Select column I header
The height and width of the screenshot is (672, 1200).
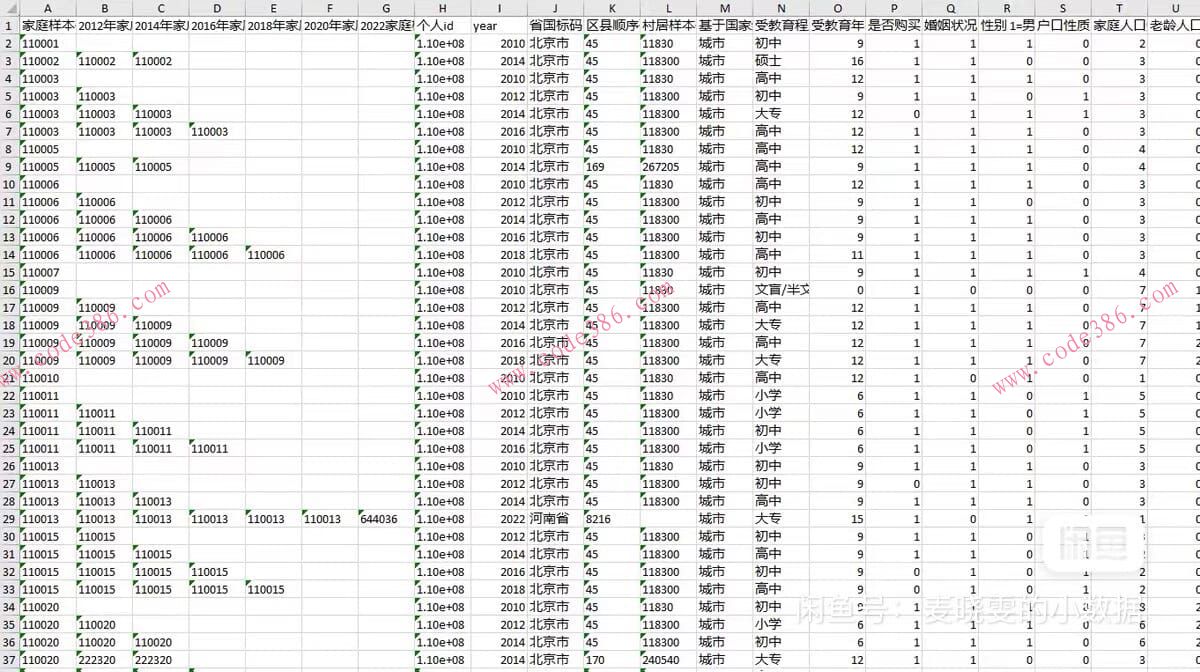point(498,8)
